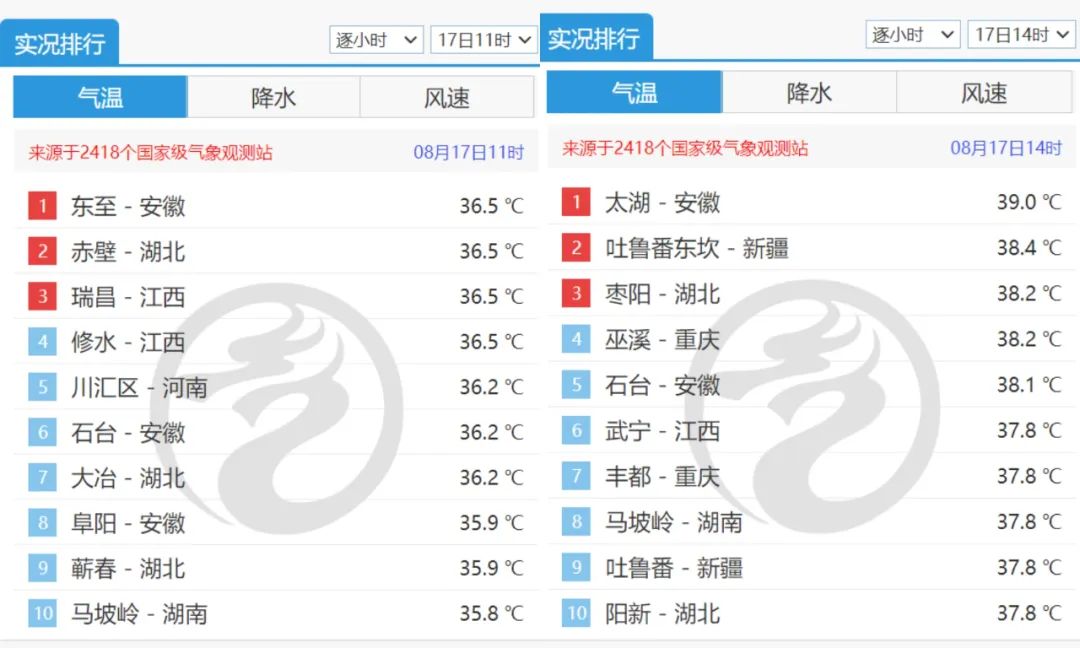Click the blue rank 8 badge beside 阜阳 - 安徽

click(x=42, y=523)
